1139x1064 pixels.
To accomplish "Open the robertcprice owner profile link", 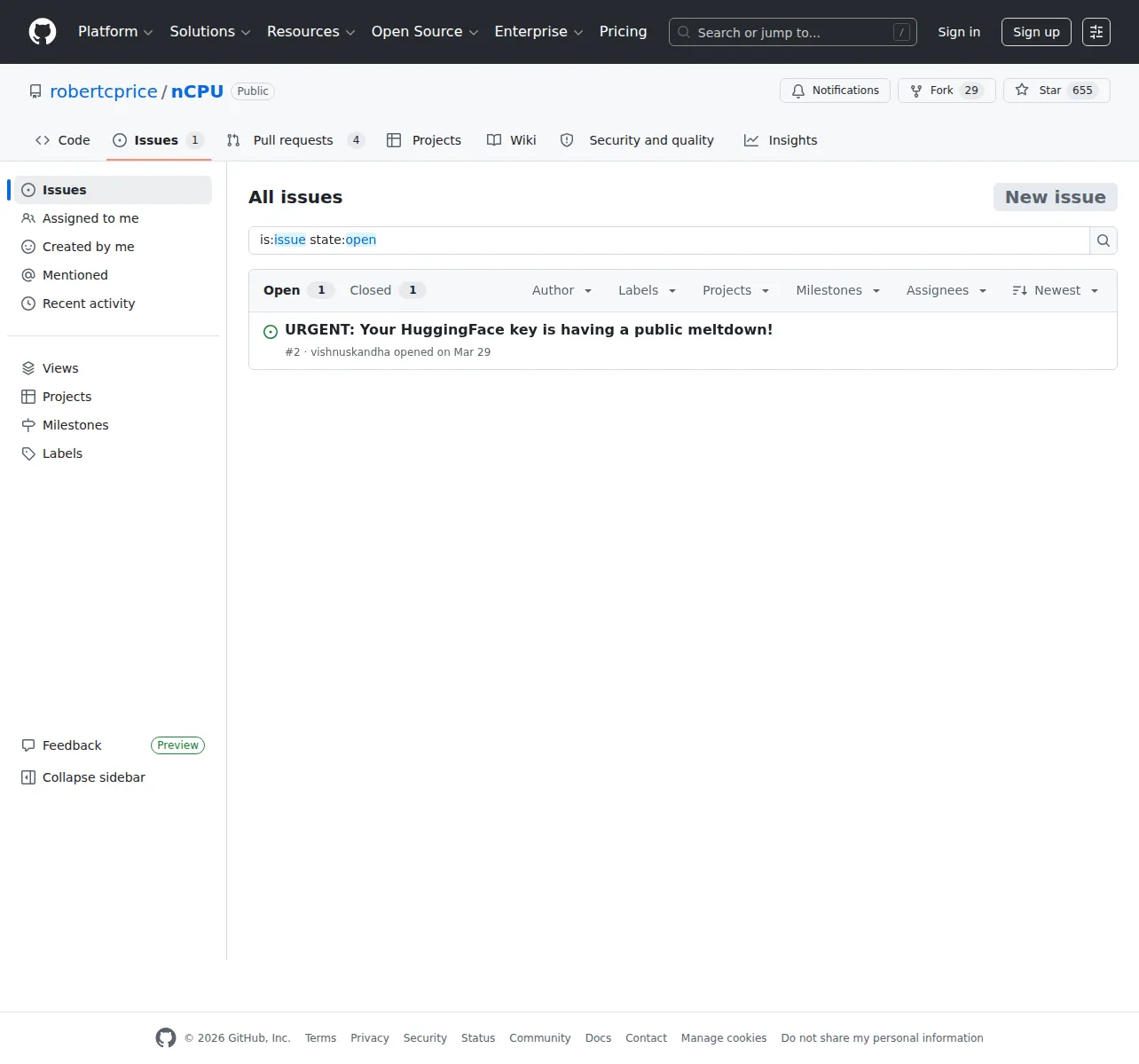I will coord(104,91).
